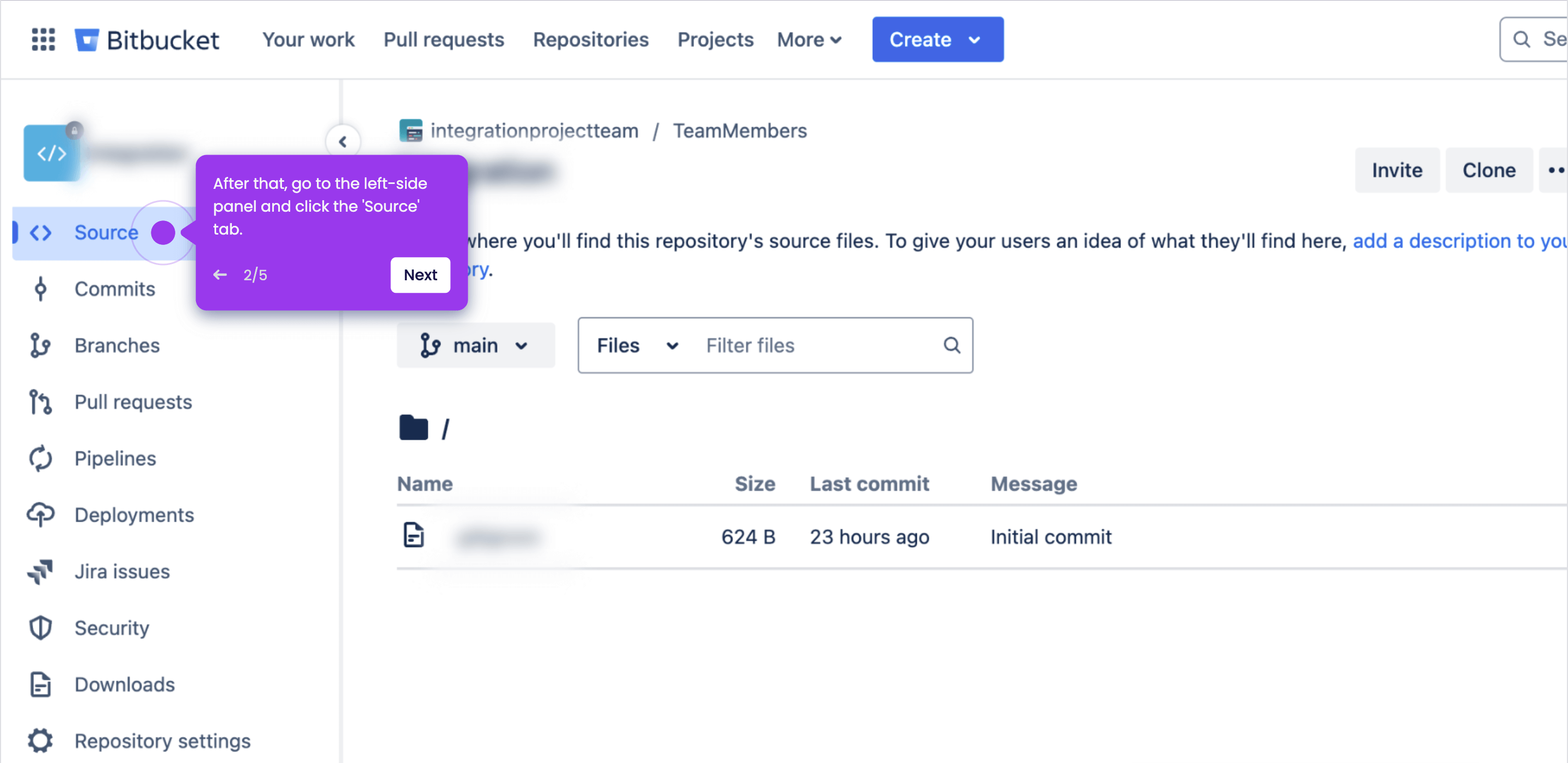The height and width of the screenshot is (763, 1568).
Task: Click the add a description link
Action: 1460,242
